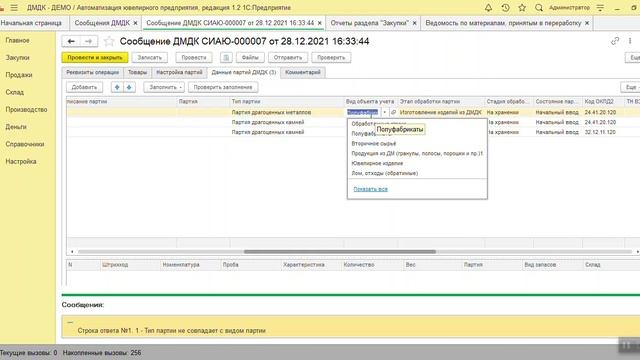Image resolution: width=640 pixels, height=360 pixels.
Task: Switch to Сообщения ДМДК tab
Action: [x=102, y=23]
